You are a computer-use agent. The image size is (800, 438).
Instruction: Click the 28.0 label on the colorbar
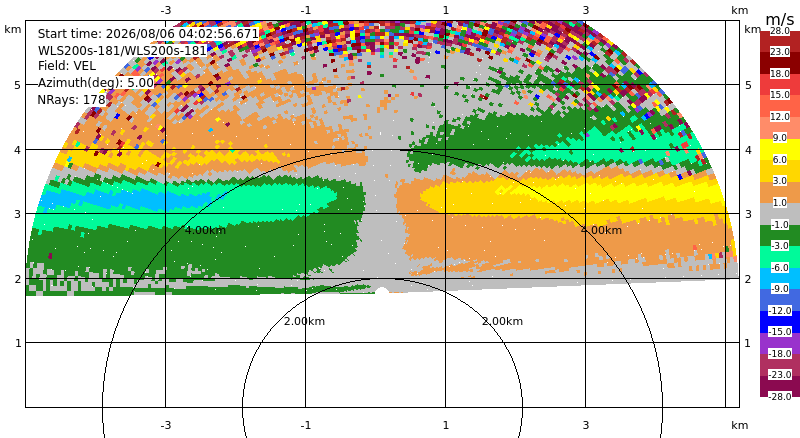780,31
